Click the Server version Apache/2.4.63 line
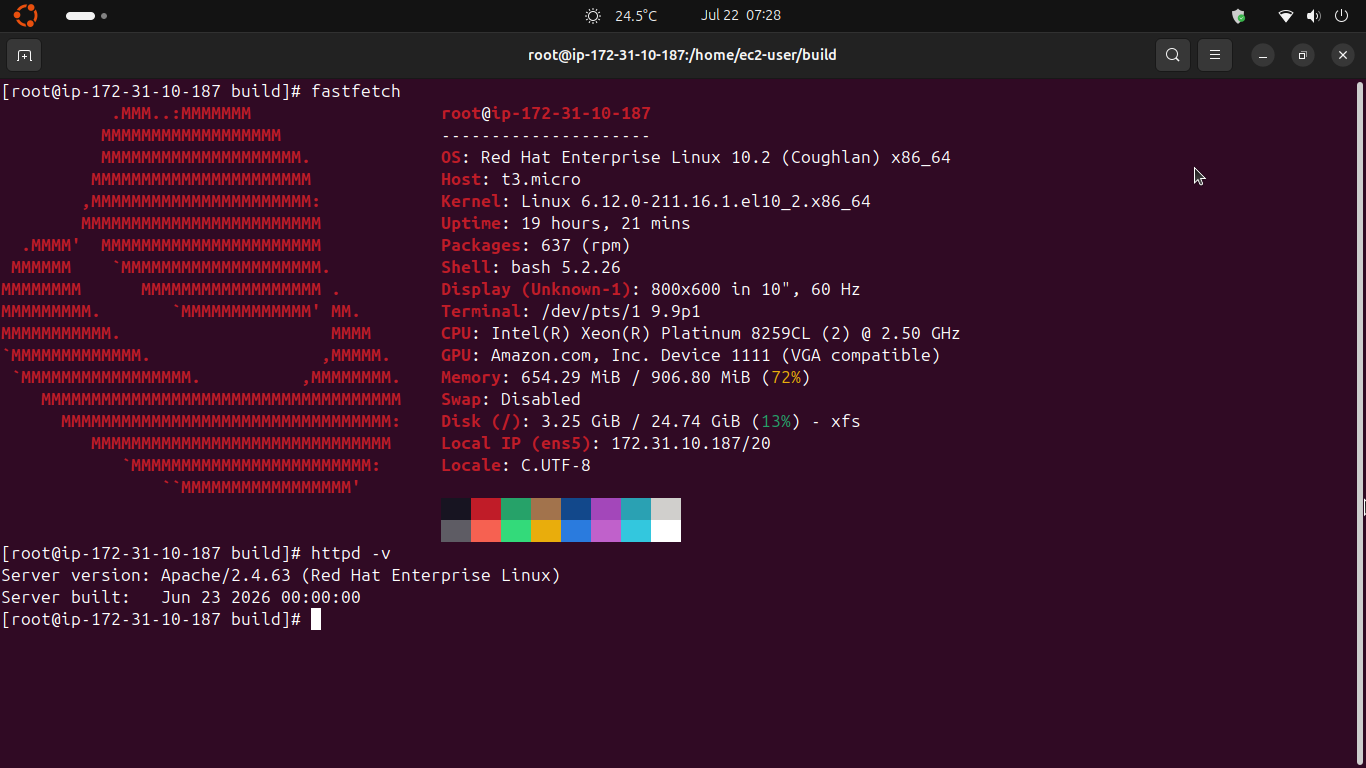The height and width of the screenshot is (768, 1366). pos(281,575)
